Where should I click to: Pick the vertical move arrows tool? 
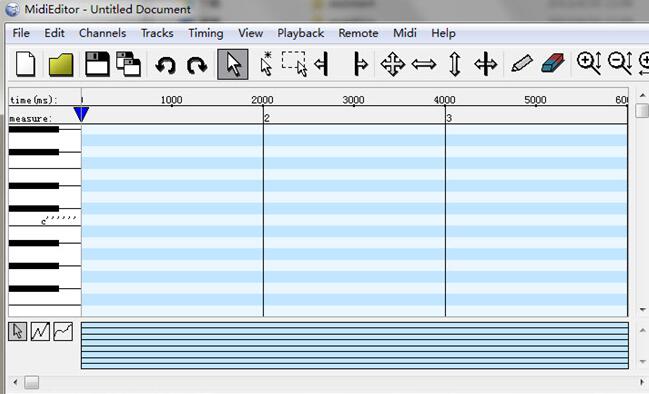pyautogui.click(x=454, y=65)
